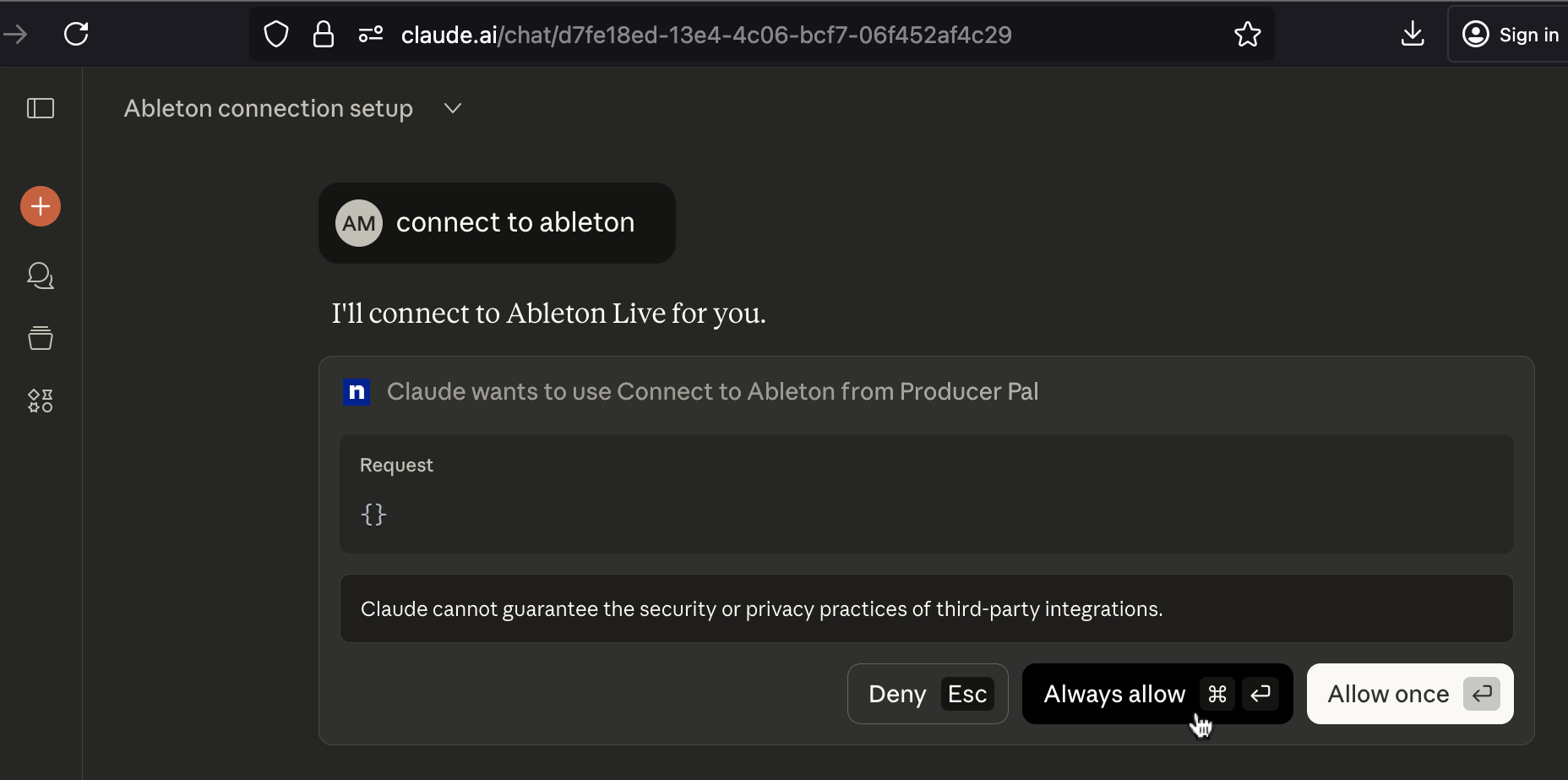Click the Producer Pal integration logo
1568x780 pixels.
click(357, 391)
